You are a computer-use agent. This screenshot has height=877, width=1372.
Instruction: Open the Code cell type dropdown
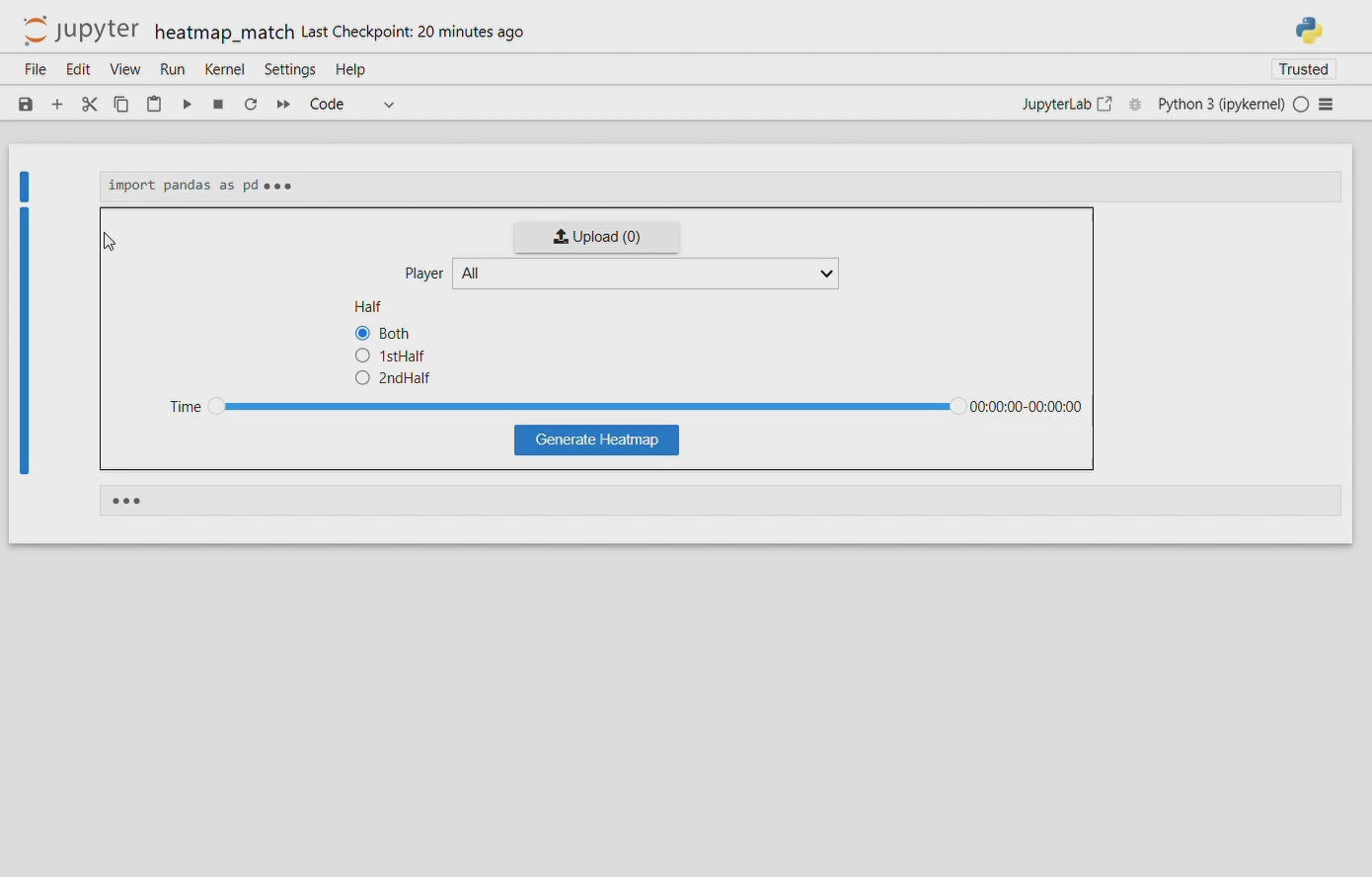(351, 105)
